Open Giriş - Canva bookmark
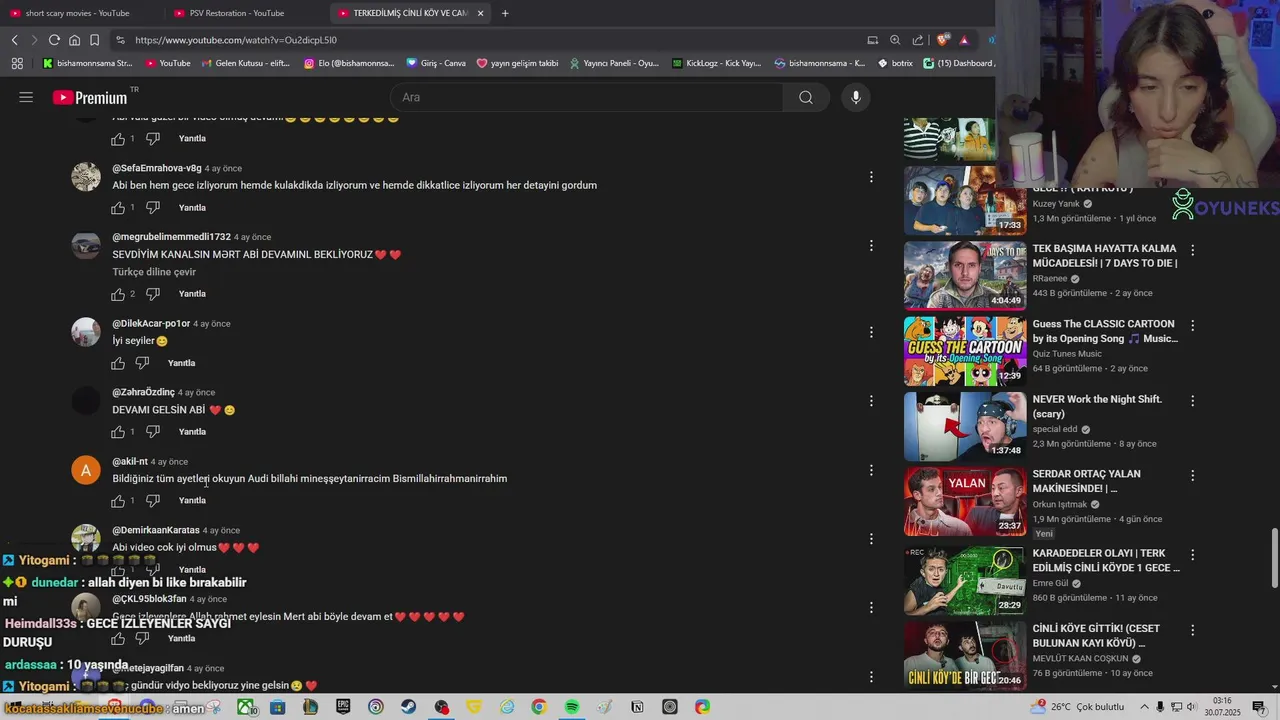The height and width of the screenshot is (720, 1280). tap(436, 63)
